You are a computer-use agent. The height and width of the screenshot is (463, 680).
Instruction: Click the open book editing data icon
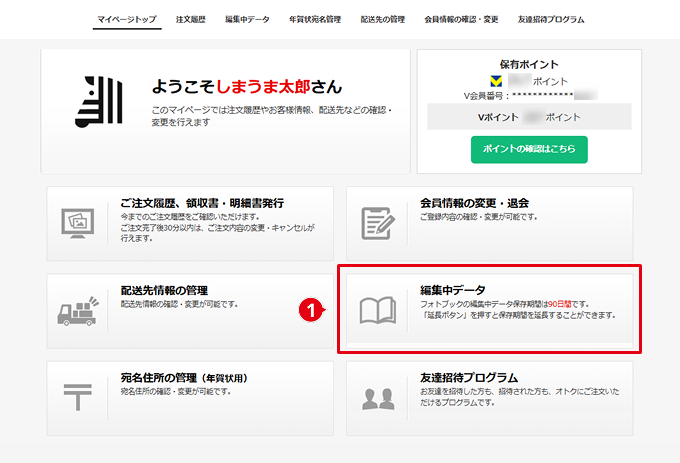pyautogui.click(x=378, y=310)
